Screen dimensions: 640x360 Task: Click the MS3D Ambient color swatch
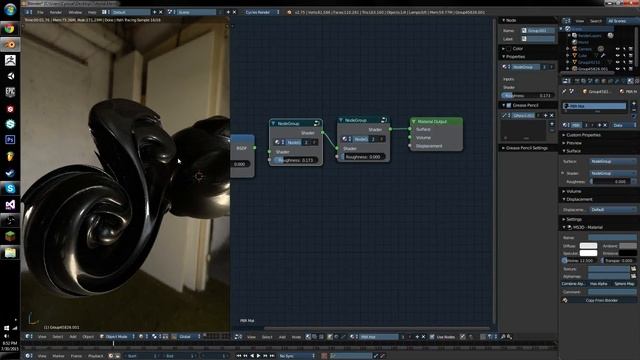click(x=628, y=246)
